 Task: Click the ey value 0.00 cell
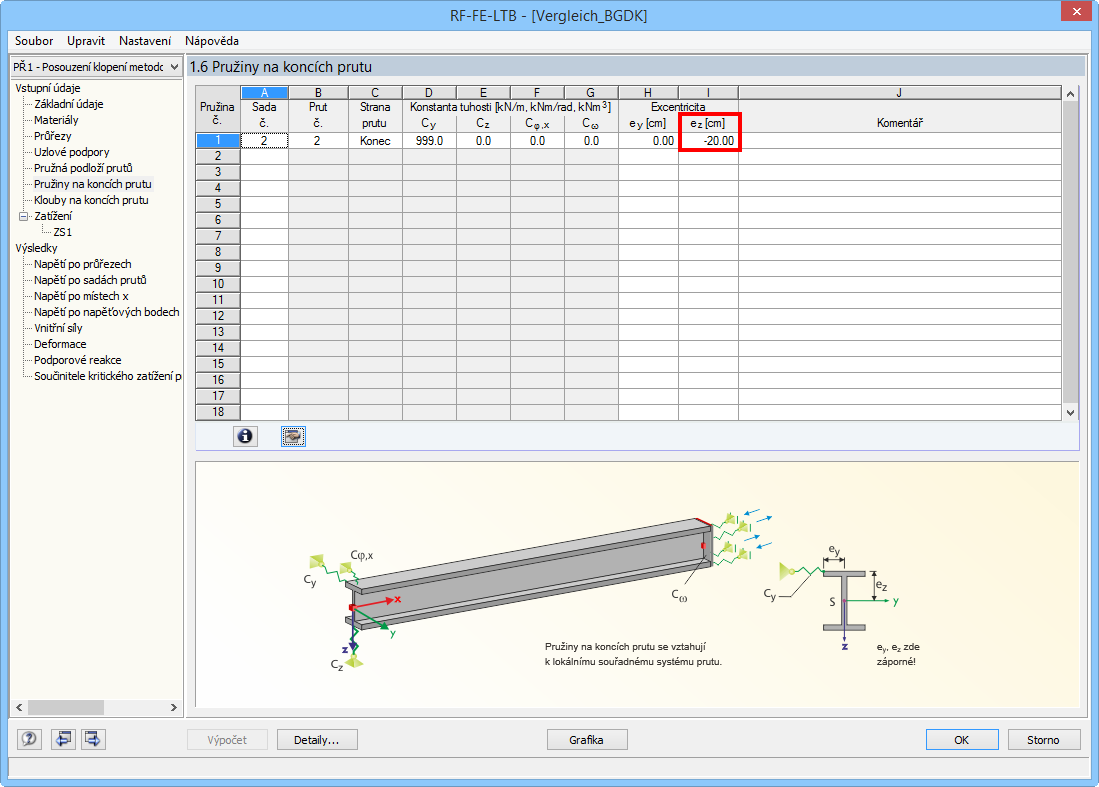tap(648, 141)
